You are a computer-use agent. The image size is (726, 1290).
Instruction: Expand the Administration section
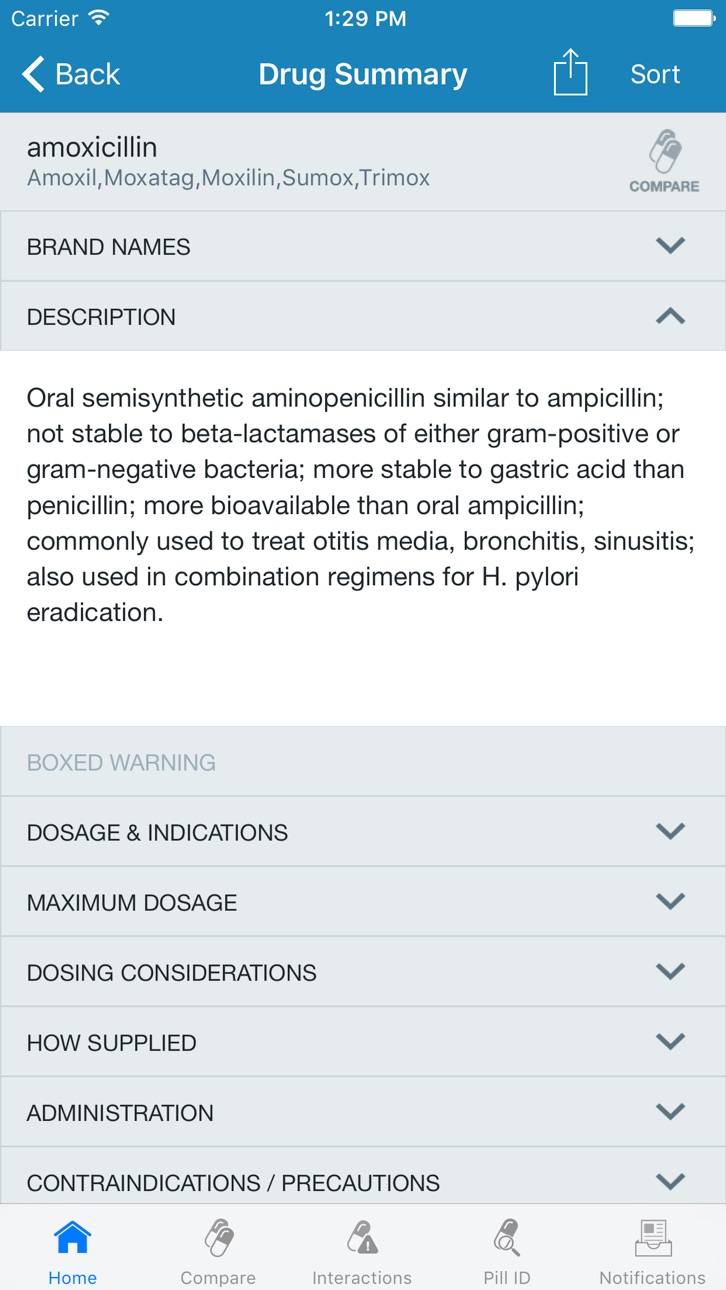tap(363, 1112)
